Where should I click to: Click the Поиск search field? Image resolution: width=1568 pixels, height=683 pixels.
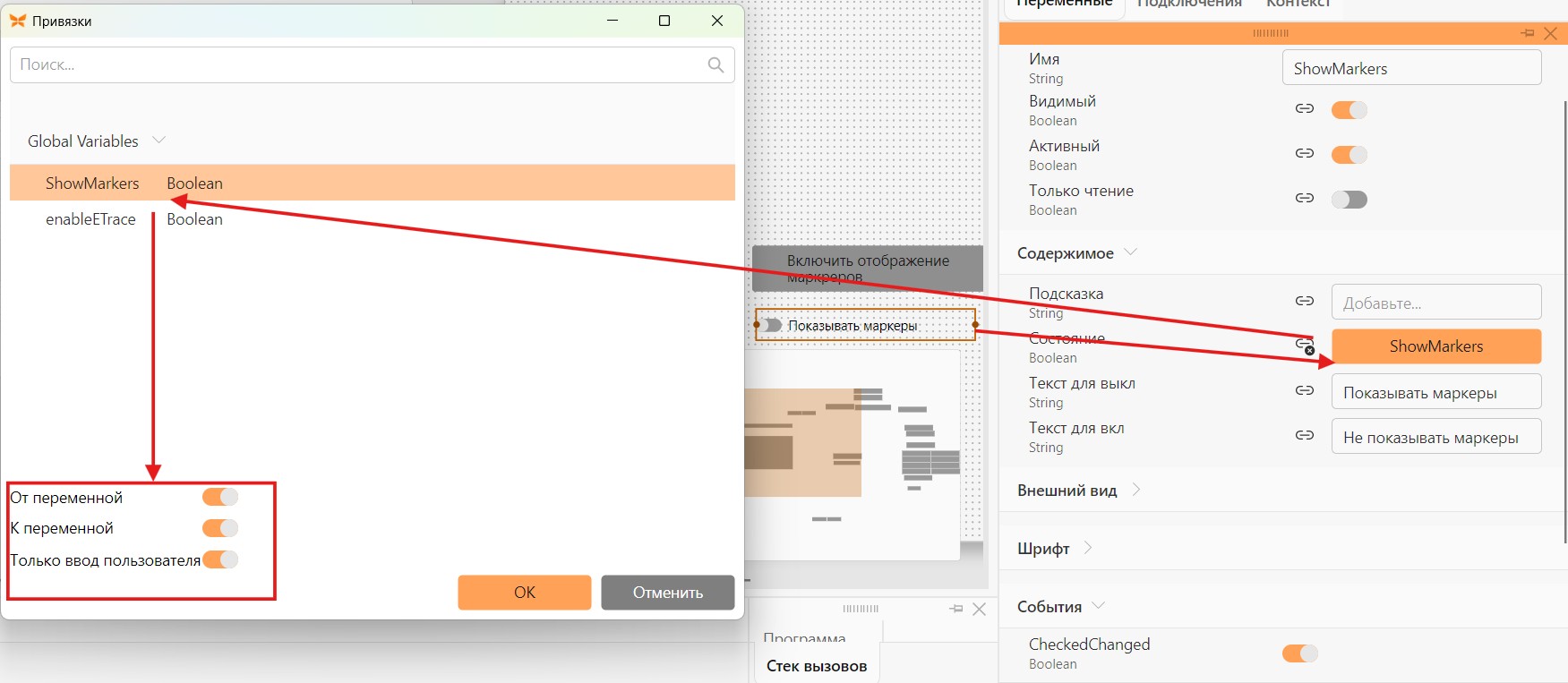[x=373, y=64]
